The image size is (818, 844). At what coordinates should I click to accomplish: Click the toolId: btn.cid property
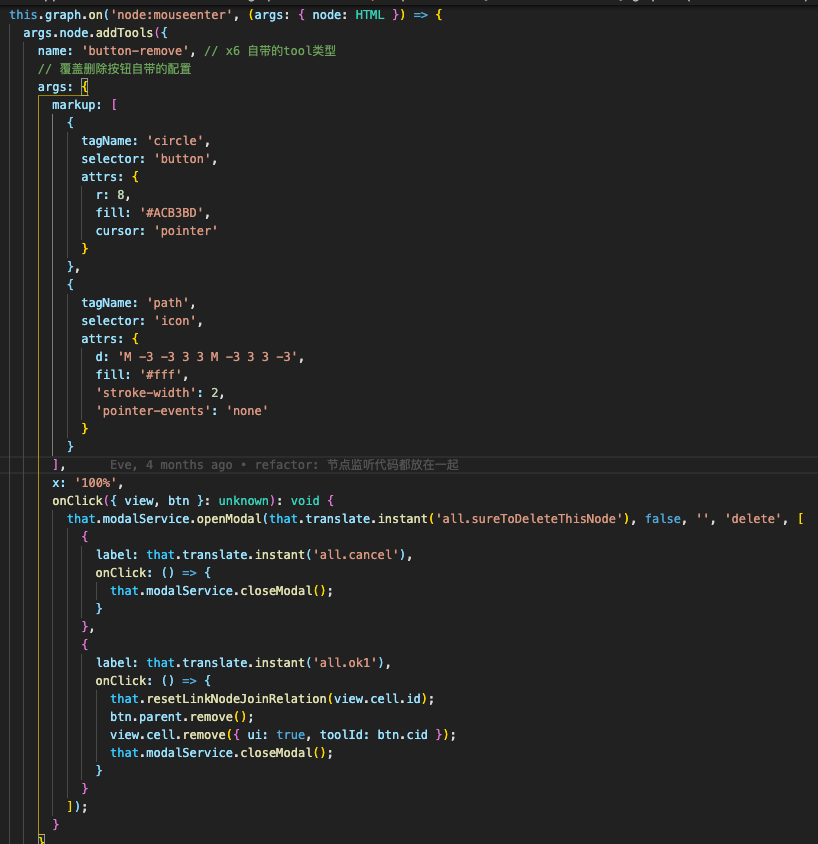pos(373,735)
